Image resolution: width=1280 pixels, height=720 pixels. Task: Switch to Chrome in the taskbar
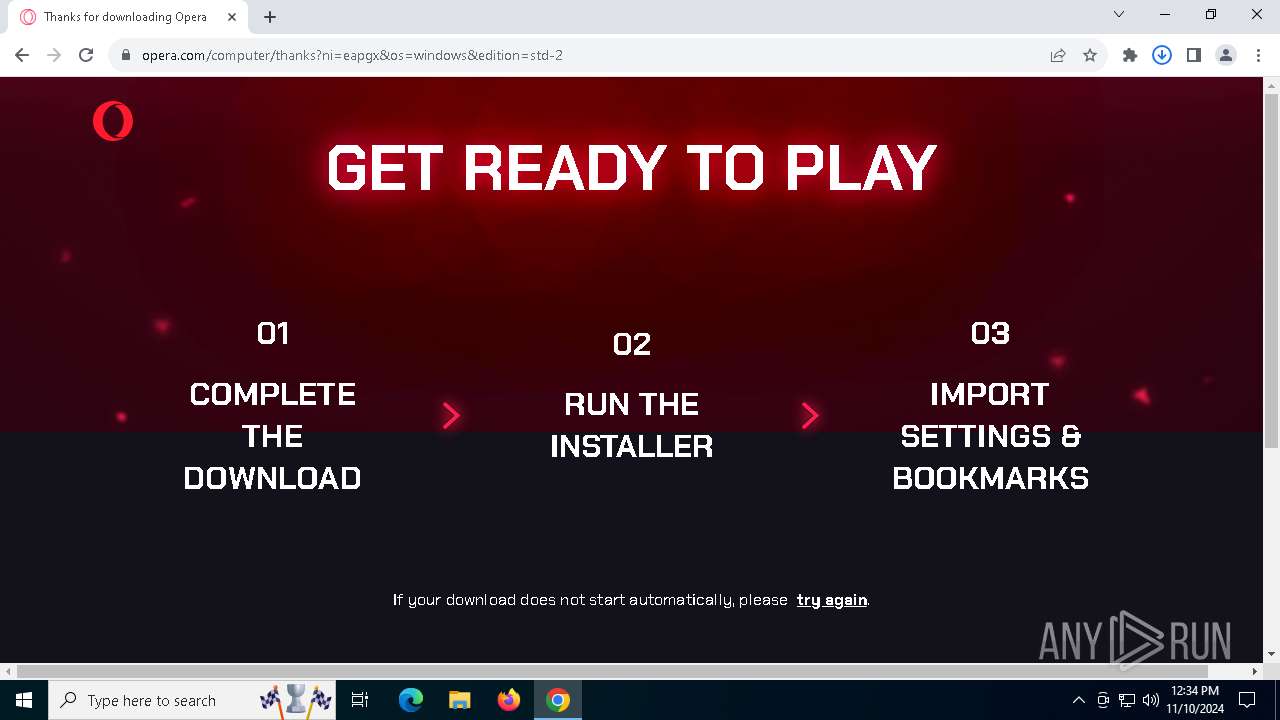click(558, 700)
